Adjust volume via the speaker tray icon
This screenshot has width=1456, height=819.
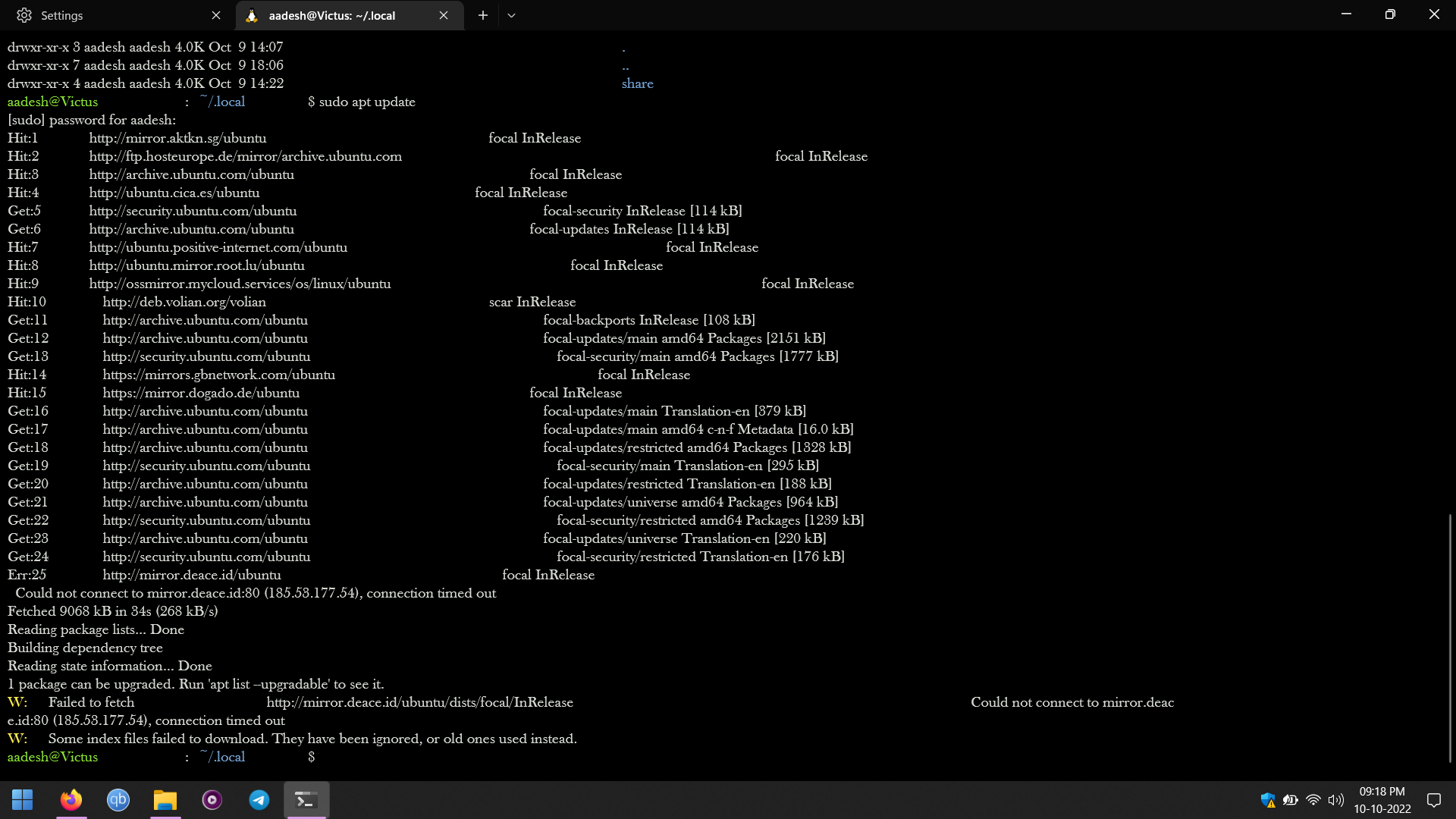(1335, 800)
